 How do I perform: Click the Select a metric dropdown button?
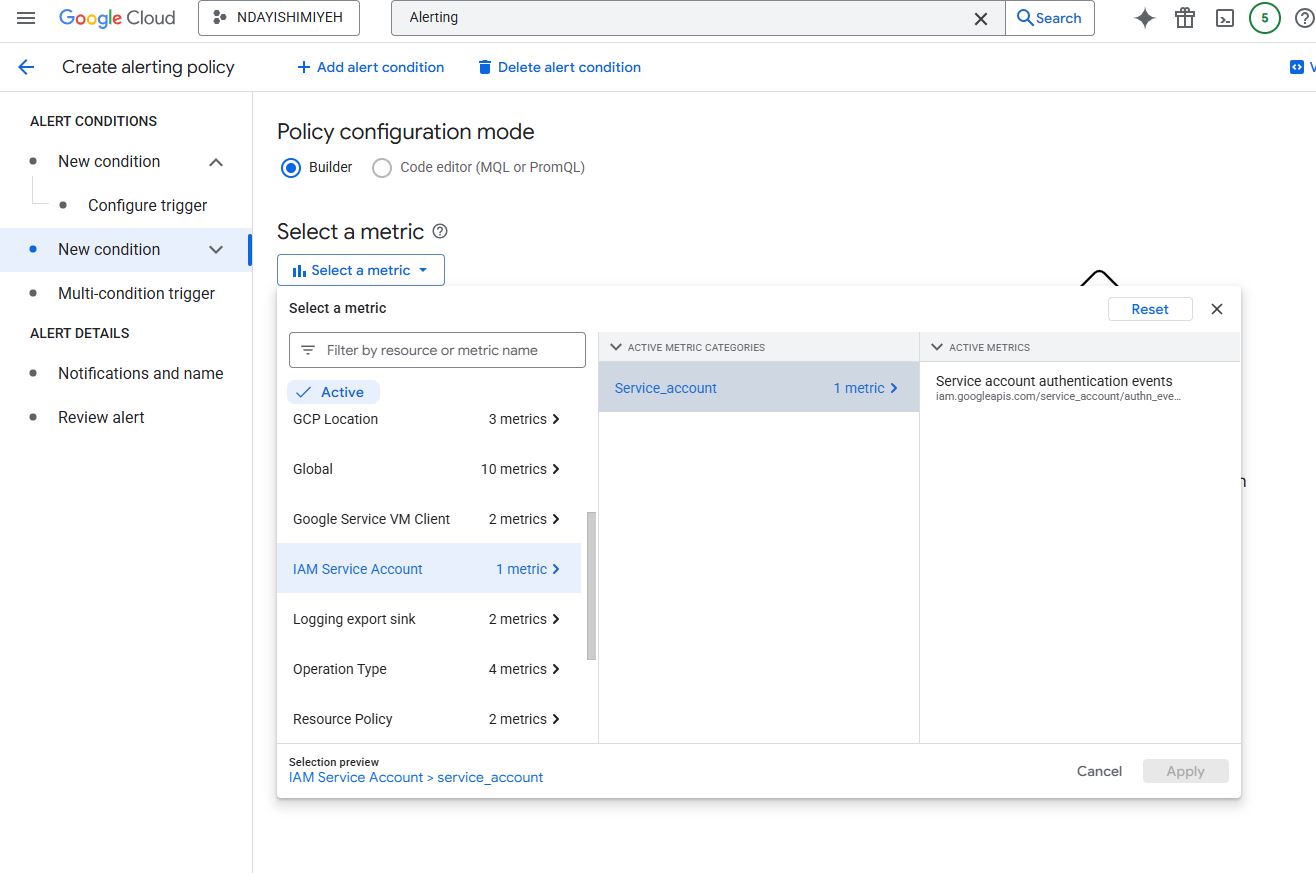tap(361, 270)
